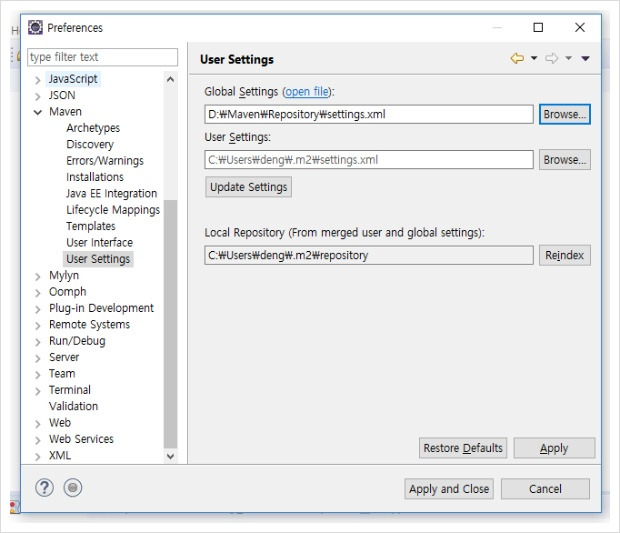Screen dimensions: 620x533
Task: Expand the Remote Systems node
Action: (38, 326)
